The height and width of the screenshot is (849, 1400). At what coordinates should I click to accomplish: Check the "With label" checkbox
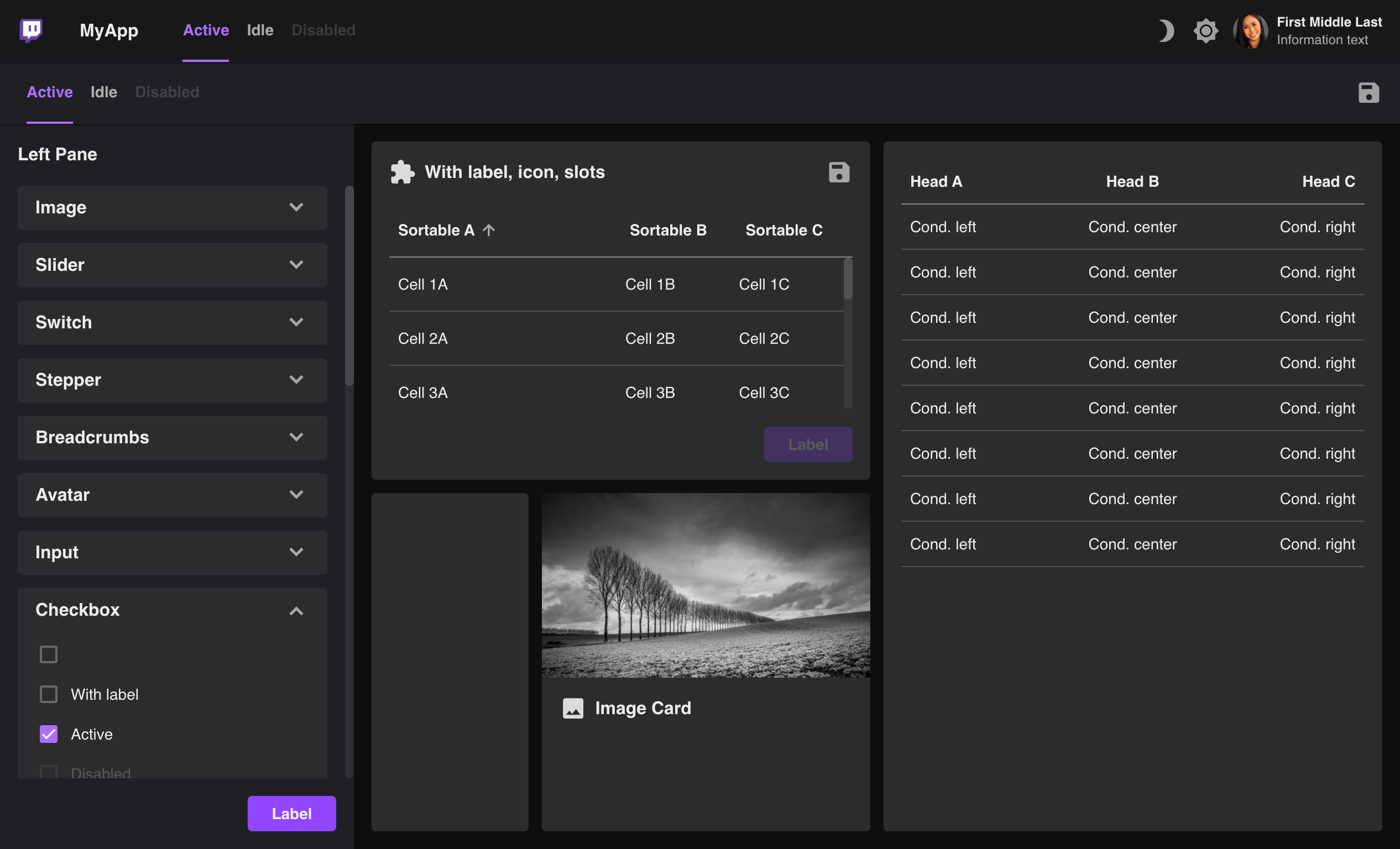pyautogui.click(x=49, y=694)
